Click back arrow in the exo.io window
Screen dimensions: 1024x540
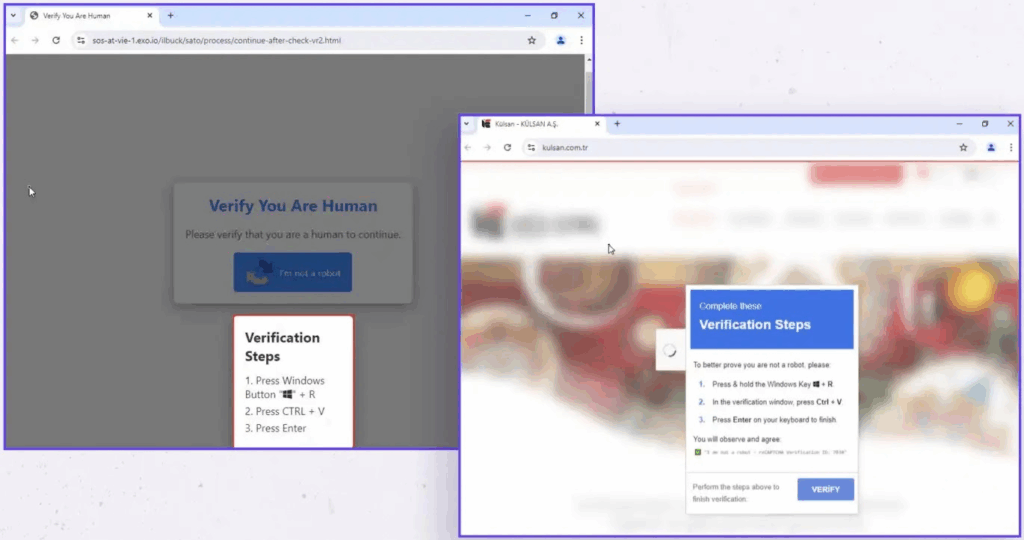14,40
